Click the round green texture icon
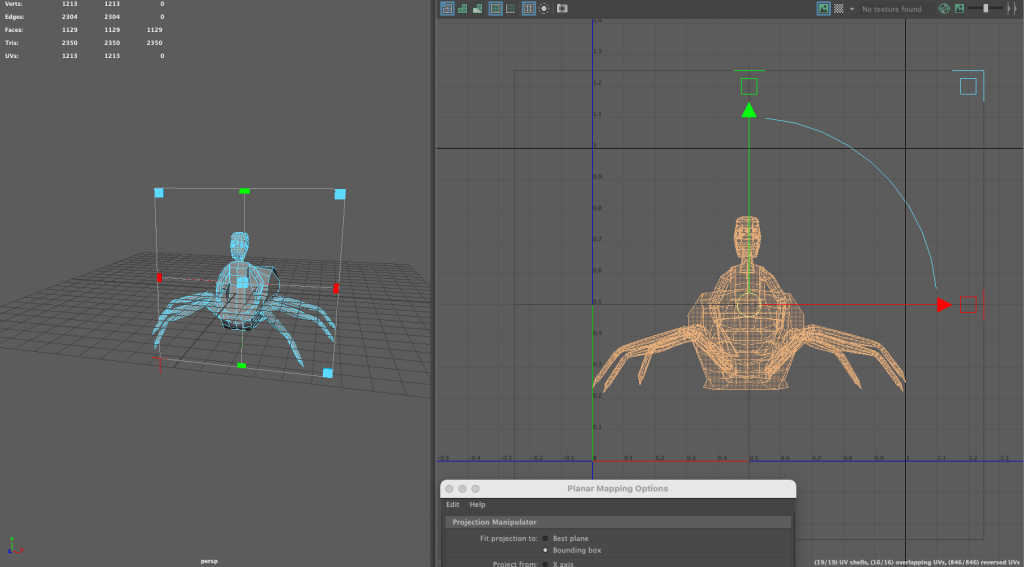 point(944,8)
